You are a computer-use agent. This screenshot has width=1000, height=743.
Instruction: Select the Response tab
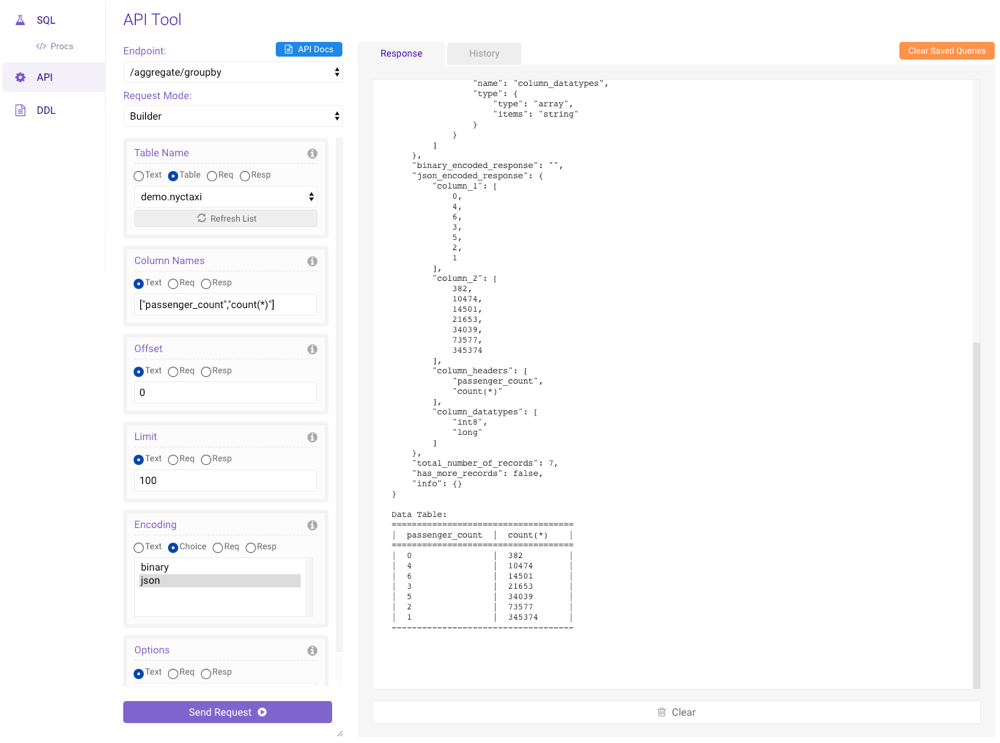pyautogui.click(x=402, y=54)
